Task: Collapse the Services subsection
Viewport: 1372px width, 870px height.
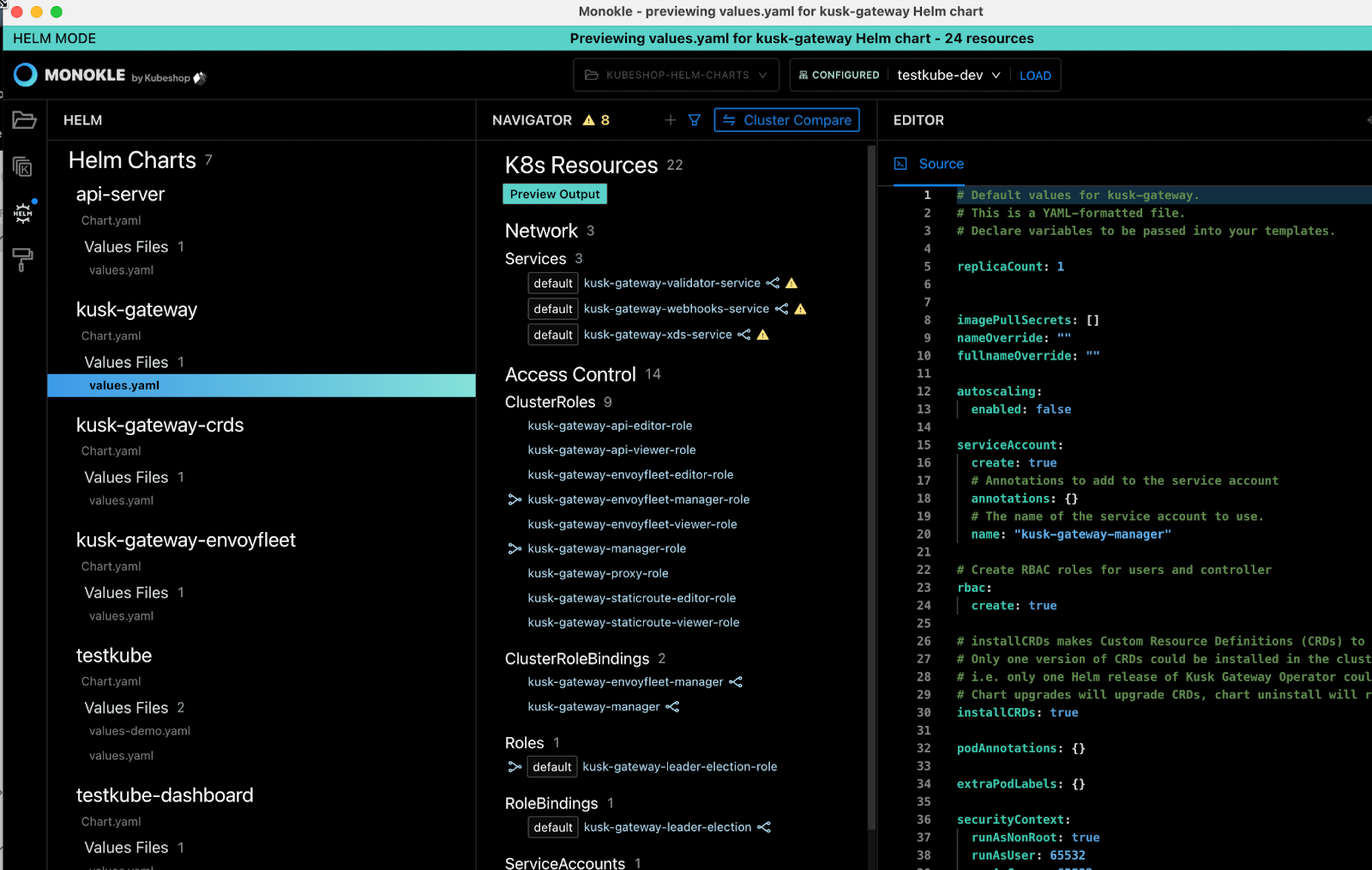Action: pyautogui.click(x=535, y=258)
